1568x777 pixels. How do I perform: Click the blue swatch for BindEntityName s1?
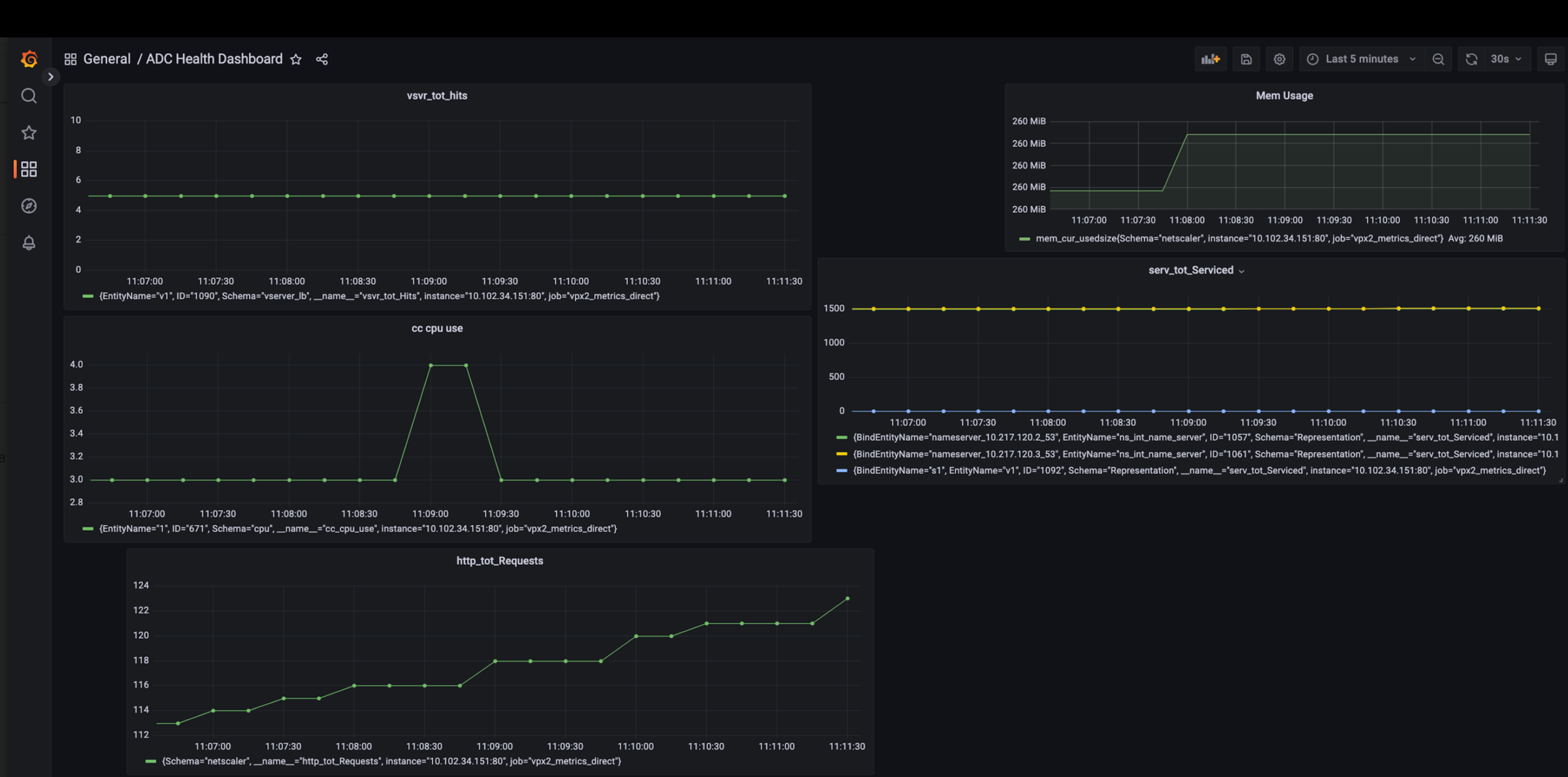841,470
